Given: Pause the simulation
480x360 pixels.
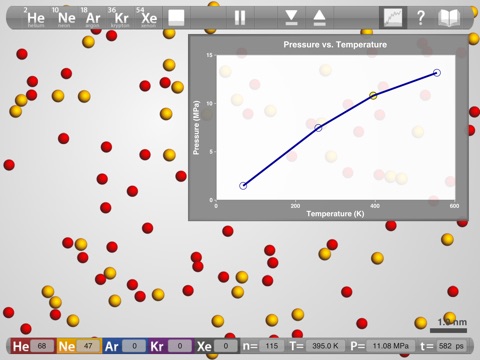Looking at the screenshot, I should (240, 18).
